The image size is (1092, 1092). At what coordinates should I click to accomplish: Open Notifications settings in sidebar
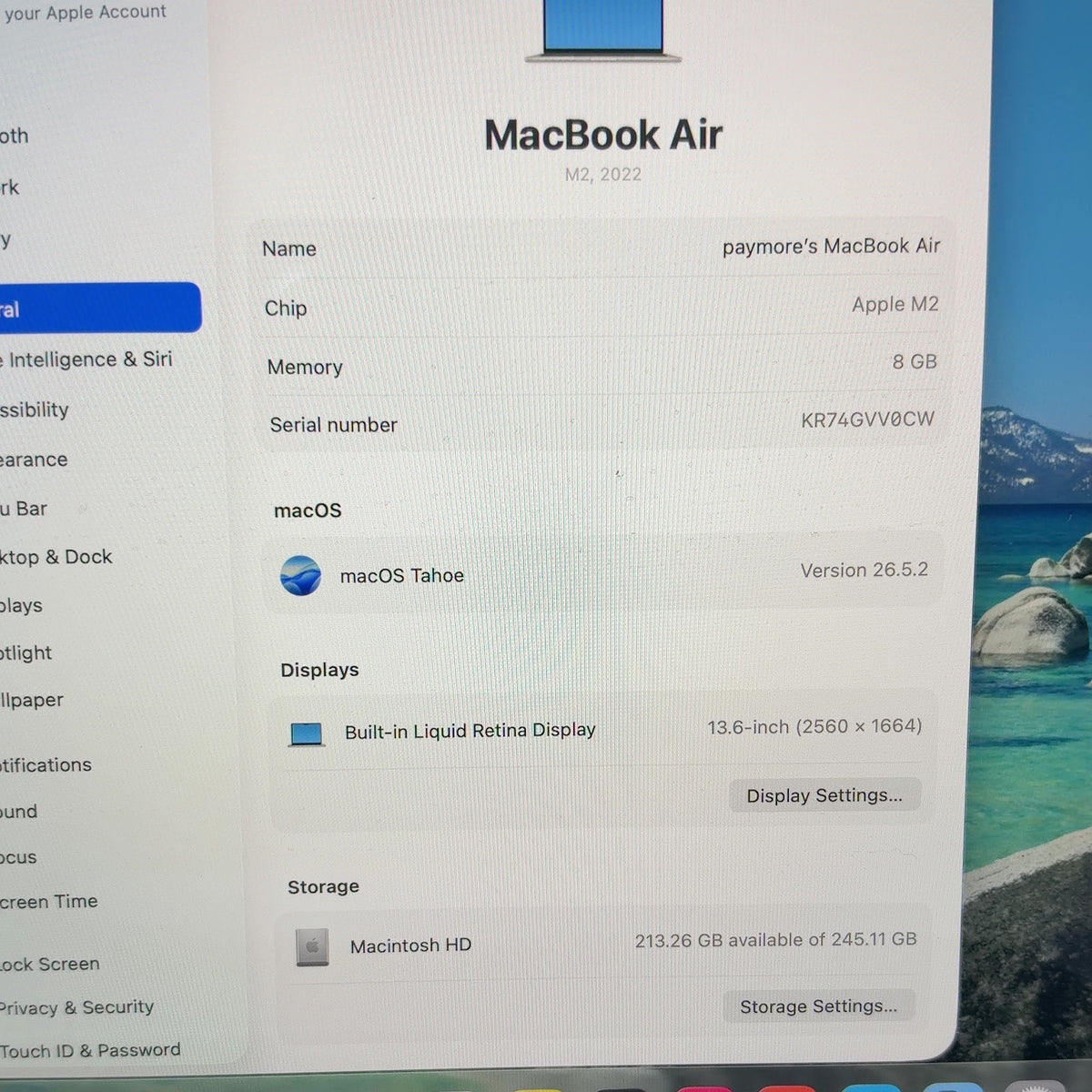(45, 764)
